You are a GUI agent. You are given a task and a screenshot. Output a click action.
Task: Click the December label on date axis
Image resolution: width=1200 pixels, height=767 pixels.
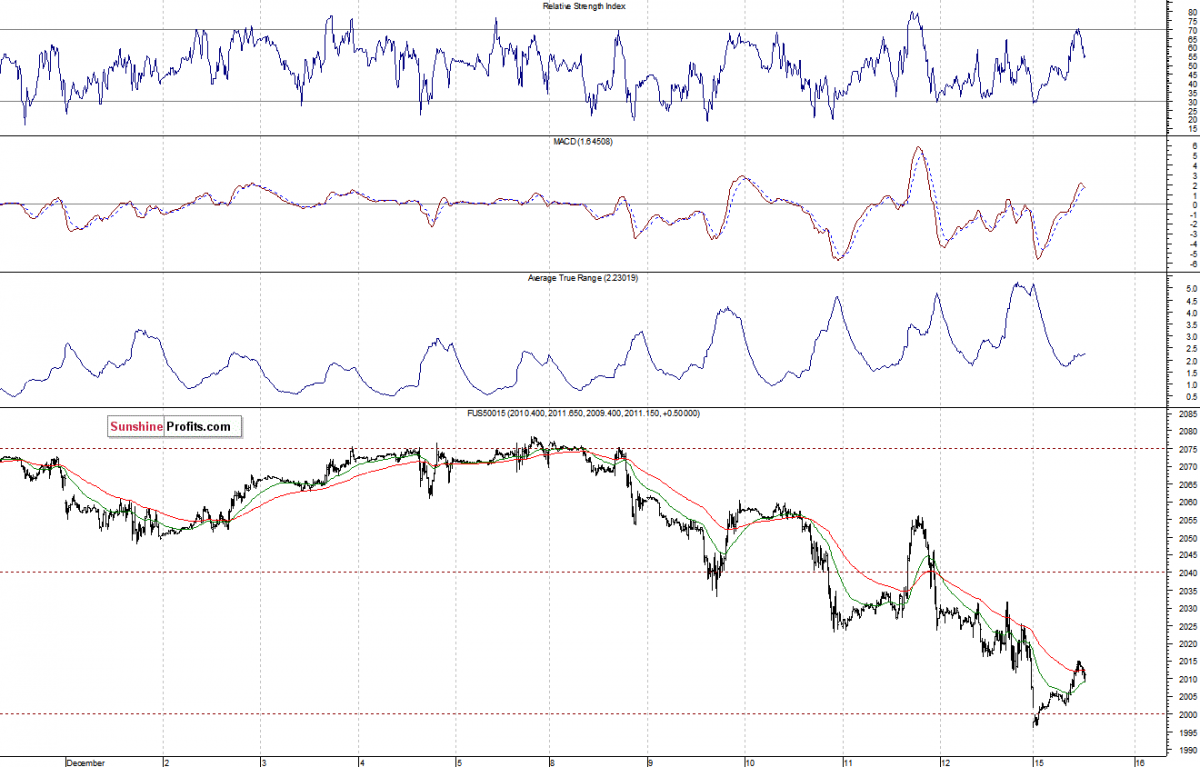[87, 762]
